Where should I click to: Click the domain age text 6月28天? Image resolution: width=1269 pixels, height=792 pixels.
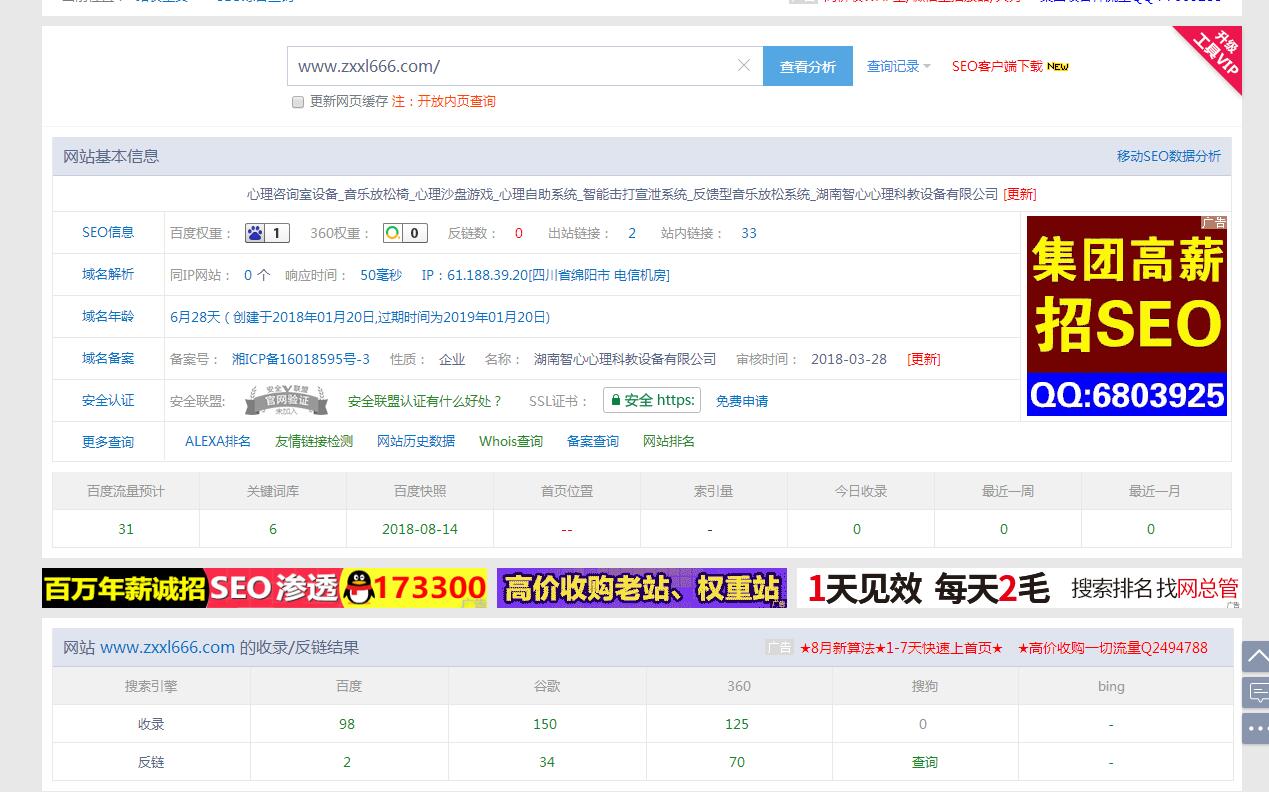195,317
